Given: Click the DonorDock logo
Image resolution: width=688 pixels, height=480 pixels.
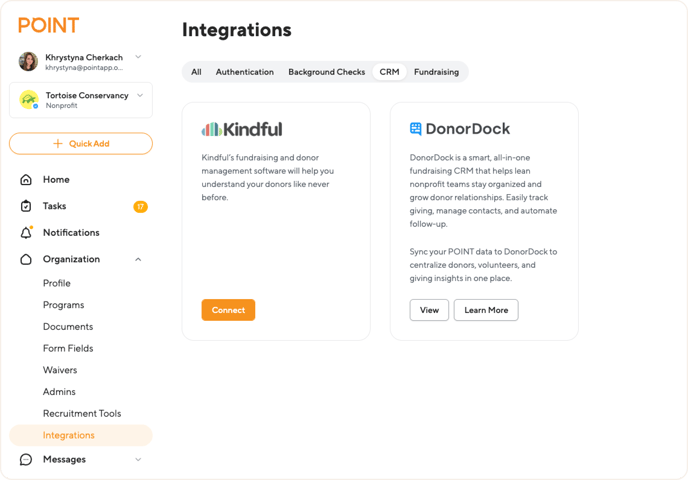Looking at the screenshot, I should coord(460,129).
